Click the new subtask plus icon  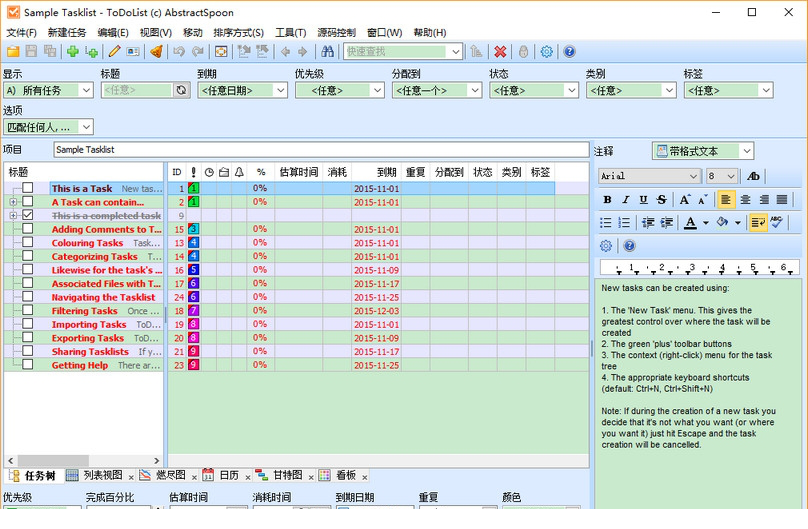pos(92,52)
